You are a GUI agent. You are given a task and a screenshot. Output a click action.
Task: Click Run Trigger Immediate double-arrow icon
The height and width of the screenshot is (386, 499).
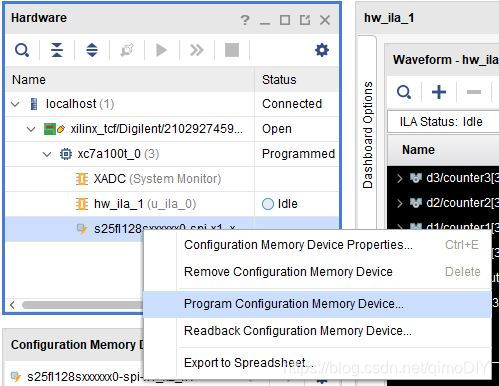coord(197,50)
